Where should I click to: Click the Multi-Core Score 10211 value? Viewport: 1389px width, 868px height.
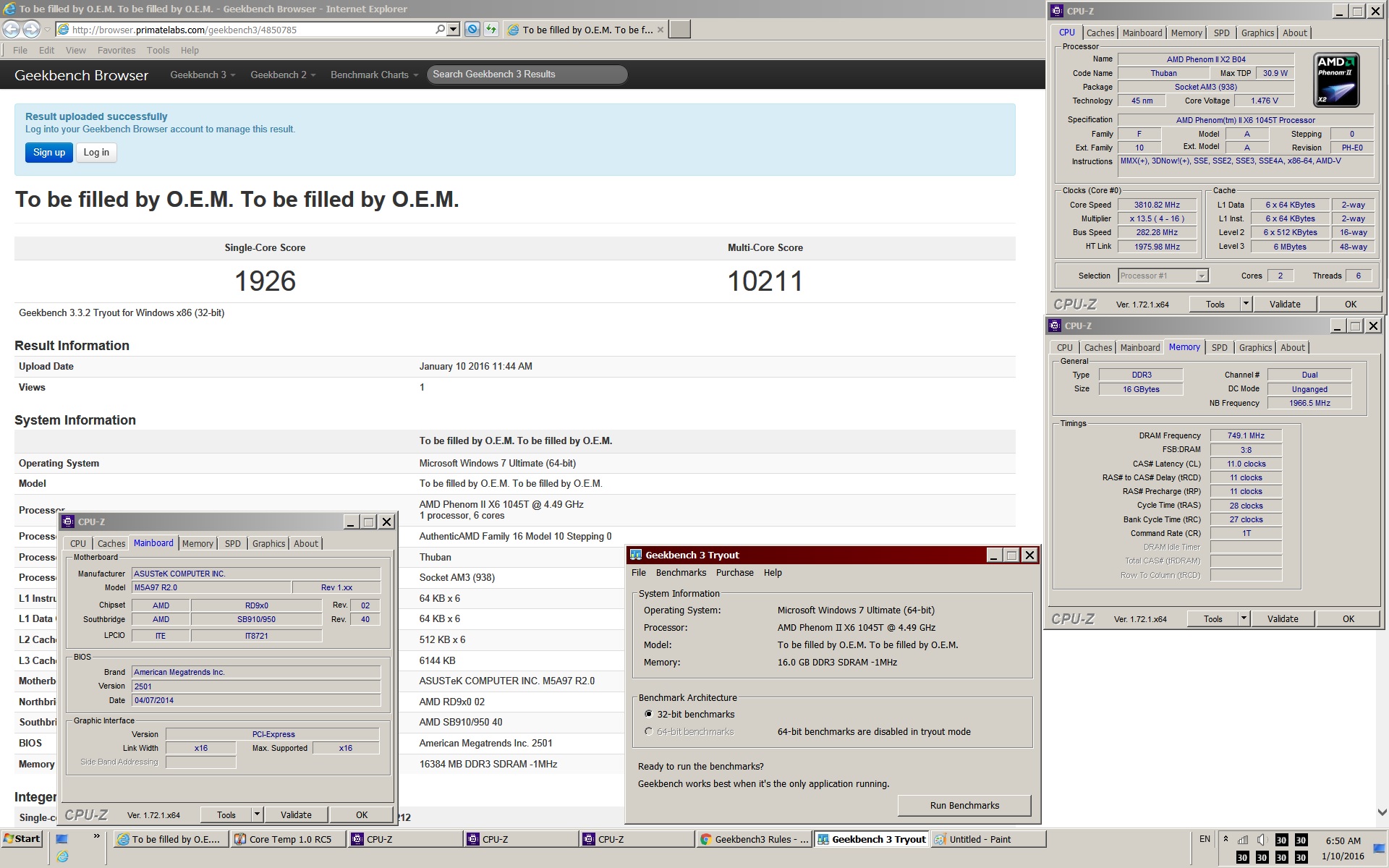click(765, 281)
